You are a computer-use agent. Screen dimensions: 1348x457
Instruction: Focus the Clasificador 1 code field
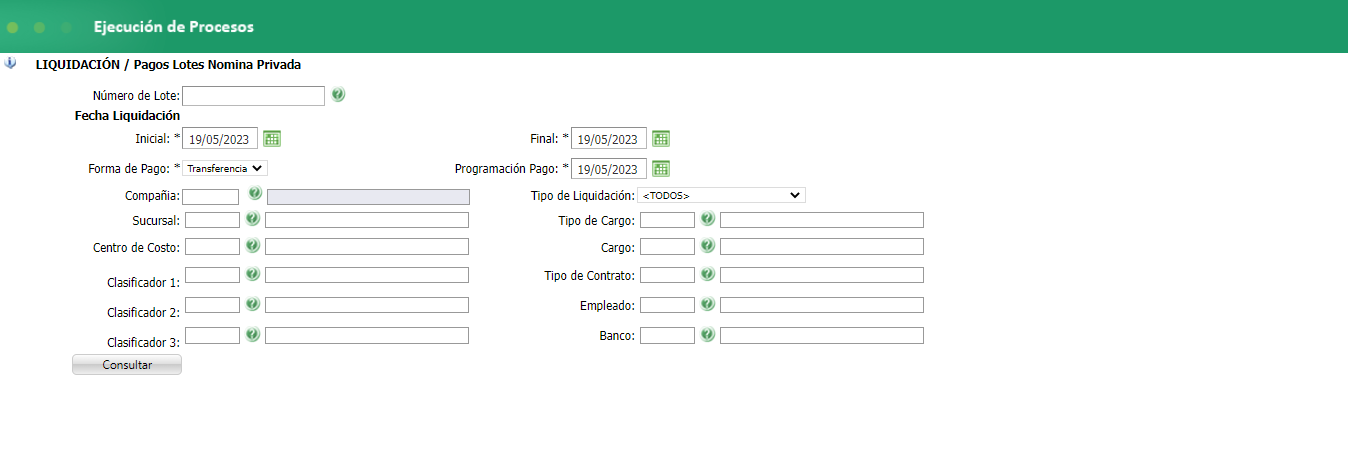click(x=212, y=275)
